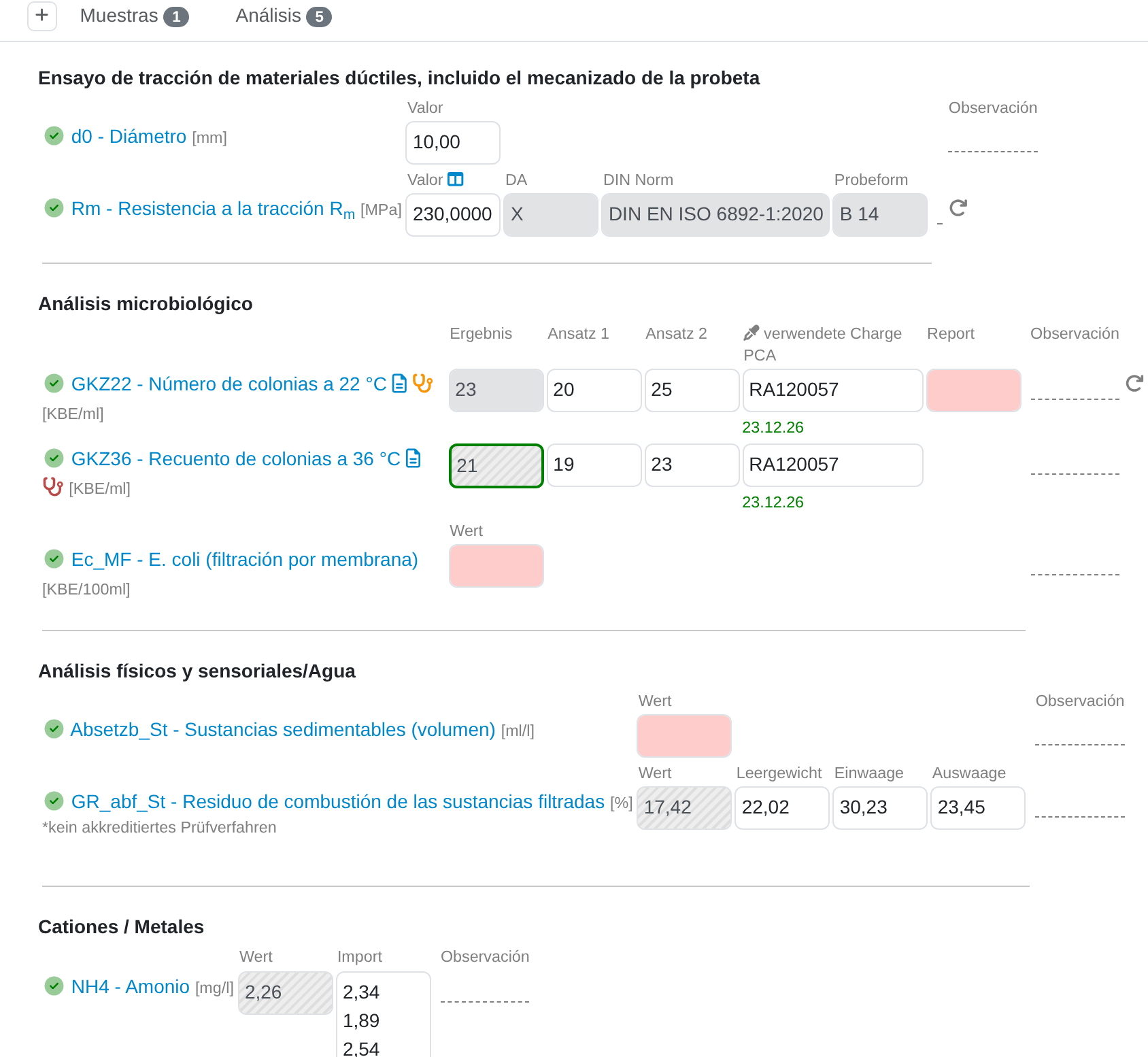Open Absetzb_St - Sustancias sedimentables link
Image resolution: width=1148 pixels, height=1057 pixels.
tap(283, 730)
